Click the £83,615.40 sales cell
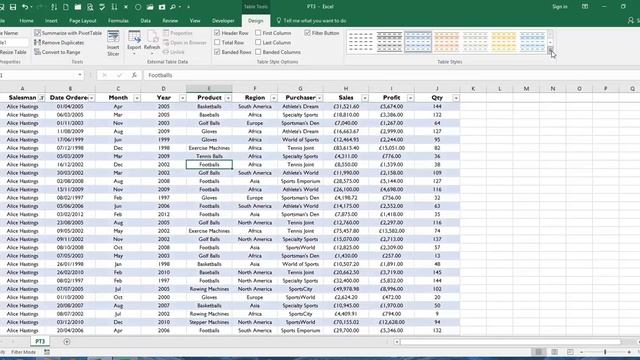Viewport: 640px width, 360px height. [x=346, y=148]
